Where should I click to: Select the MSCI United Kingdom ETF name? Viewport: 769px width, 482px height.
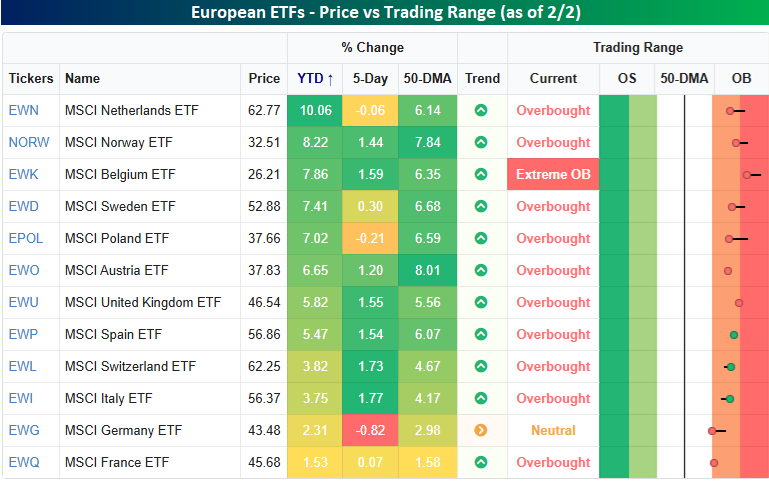[x=142, y=303]
